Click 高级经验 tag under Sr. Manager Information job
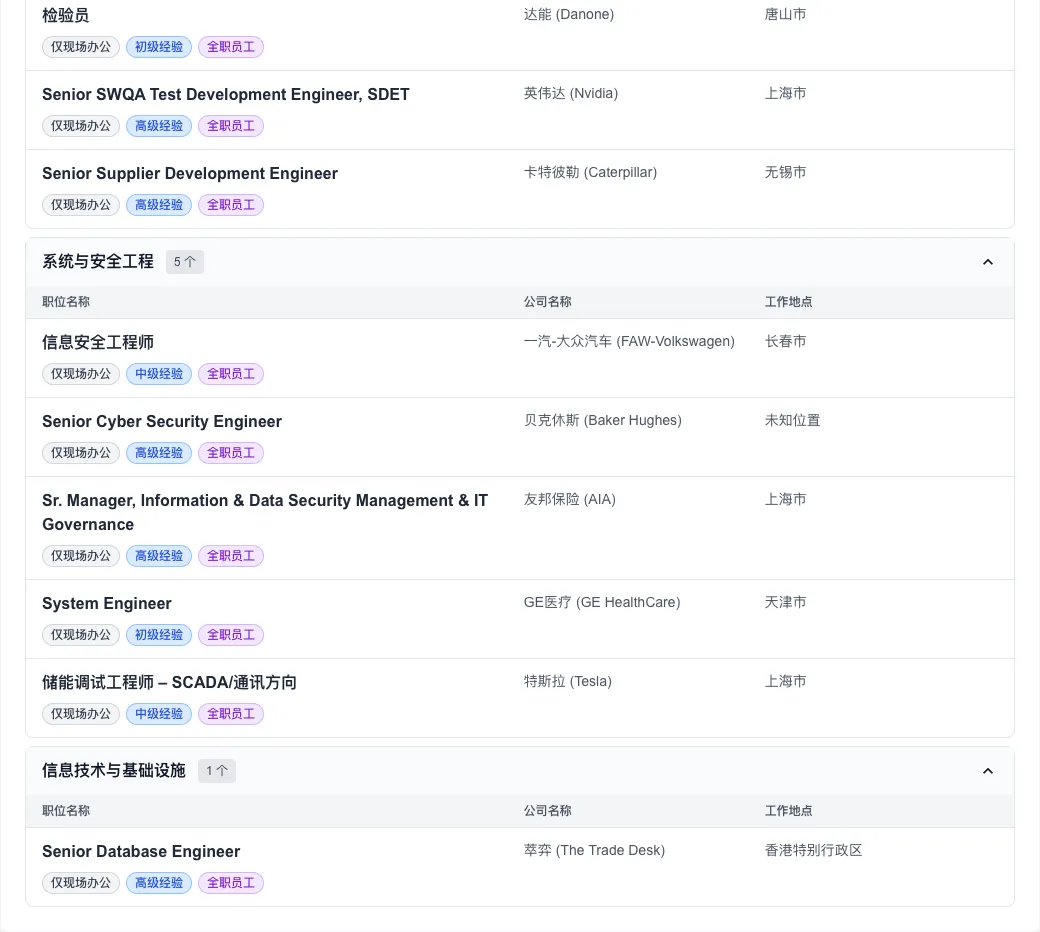Image resolution: width=1040 pixels, height=932 pixels. click(x=159, y=555)
